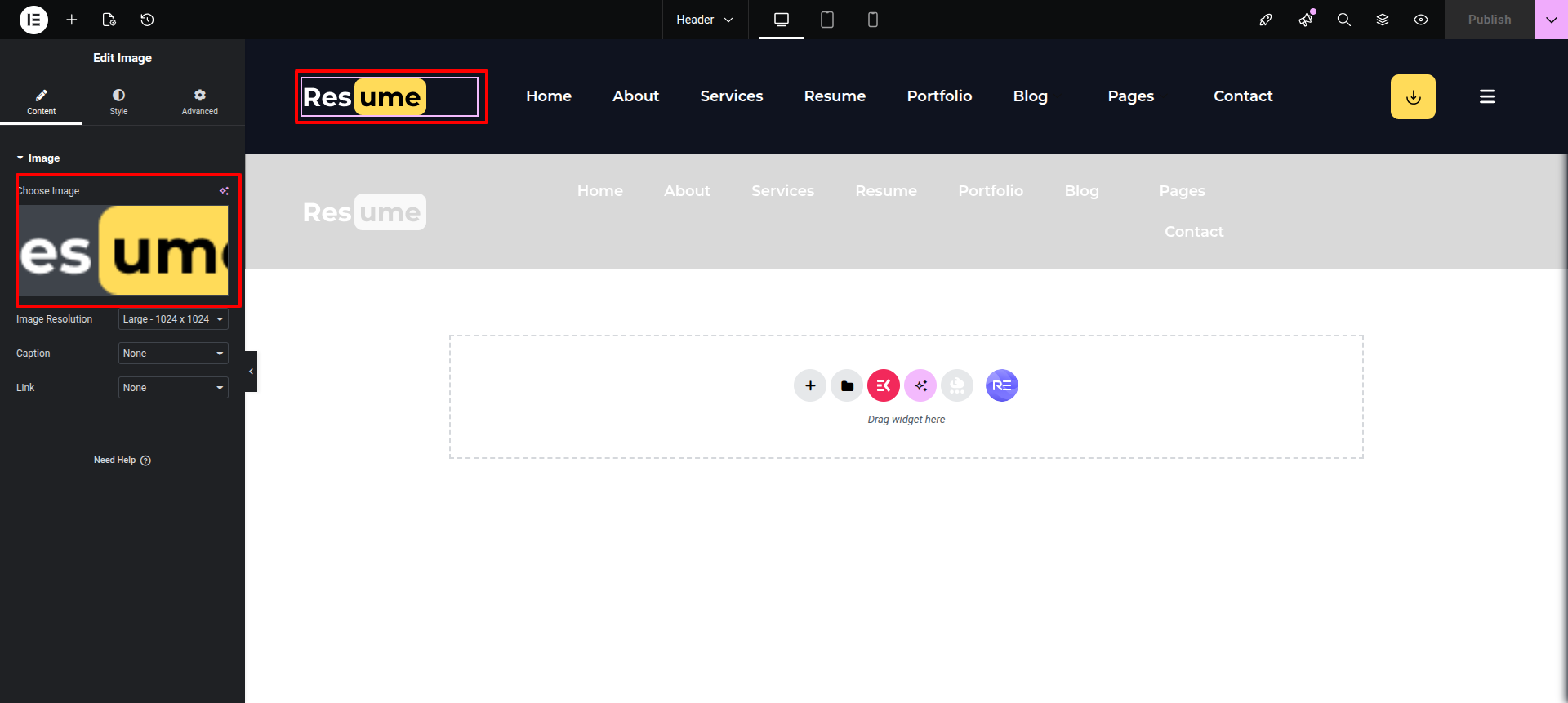Click the chosen image thumbnail preview
Screen dimensions: 1568x703
pyautogui.click(x=124, y=250)
